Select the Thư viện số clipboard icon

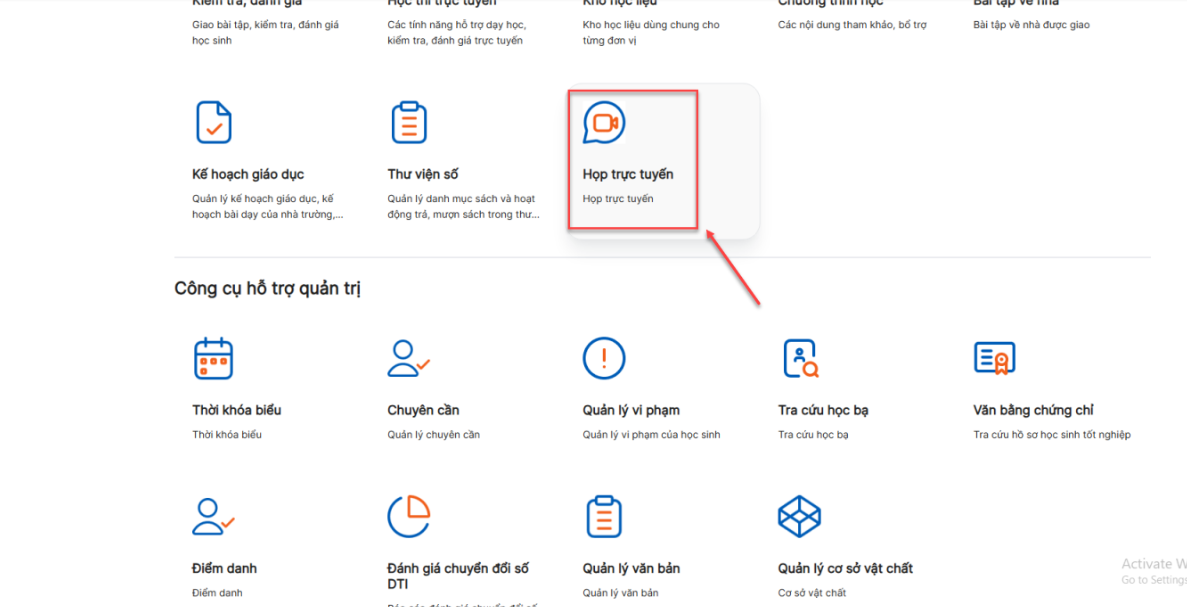point(408,123)
